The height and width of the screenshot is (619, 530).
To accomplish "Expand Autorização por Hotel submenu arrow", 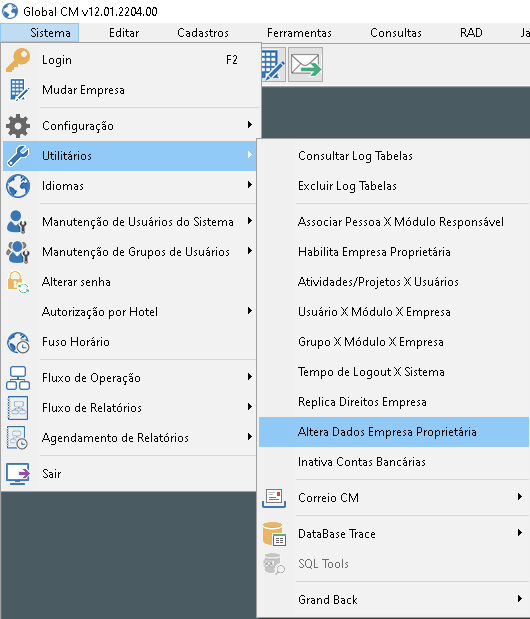I will pos(250,311).
